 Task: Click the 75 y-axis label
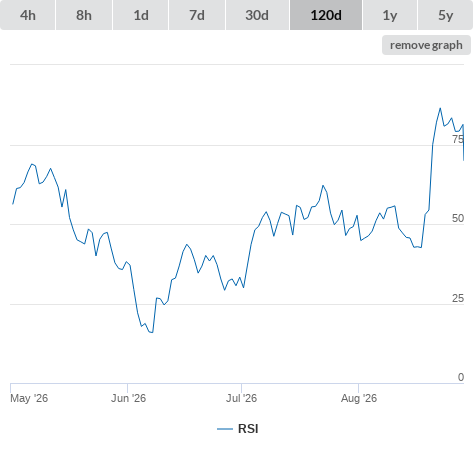[458, 139]
